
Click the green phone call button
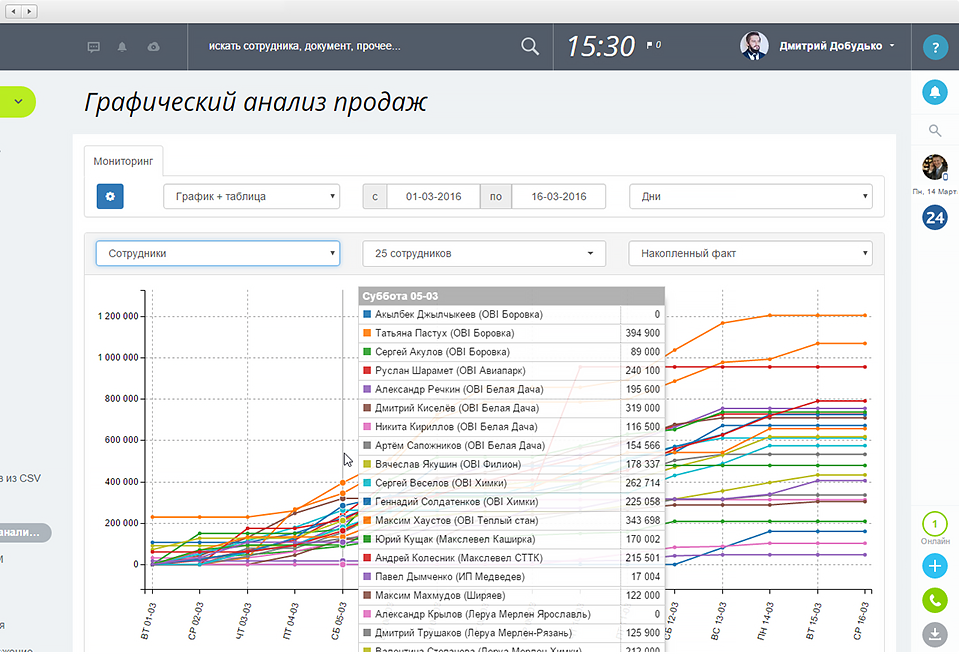tap(935, 601)
